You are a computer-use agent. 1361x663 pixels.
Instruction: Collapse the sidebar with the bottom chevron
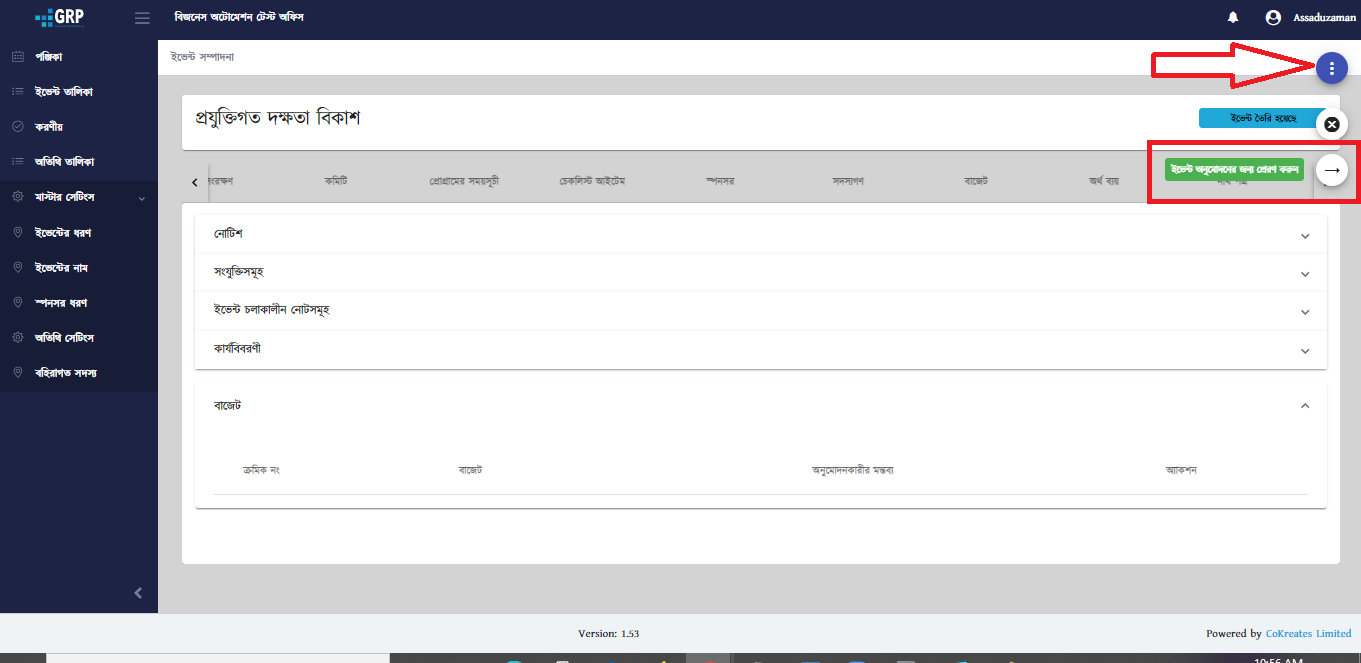[138, 593]
